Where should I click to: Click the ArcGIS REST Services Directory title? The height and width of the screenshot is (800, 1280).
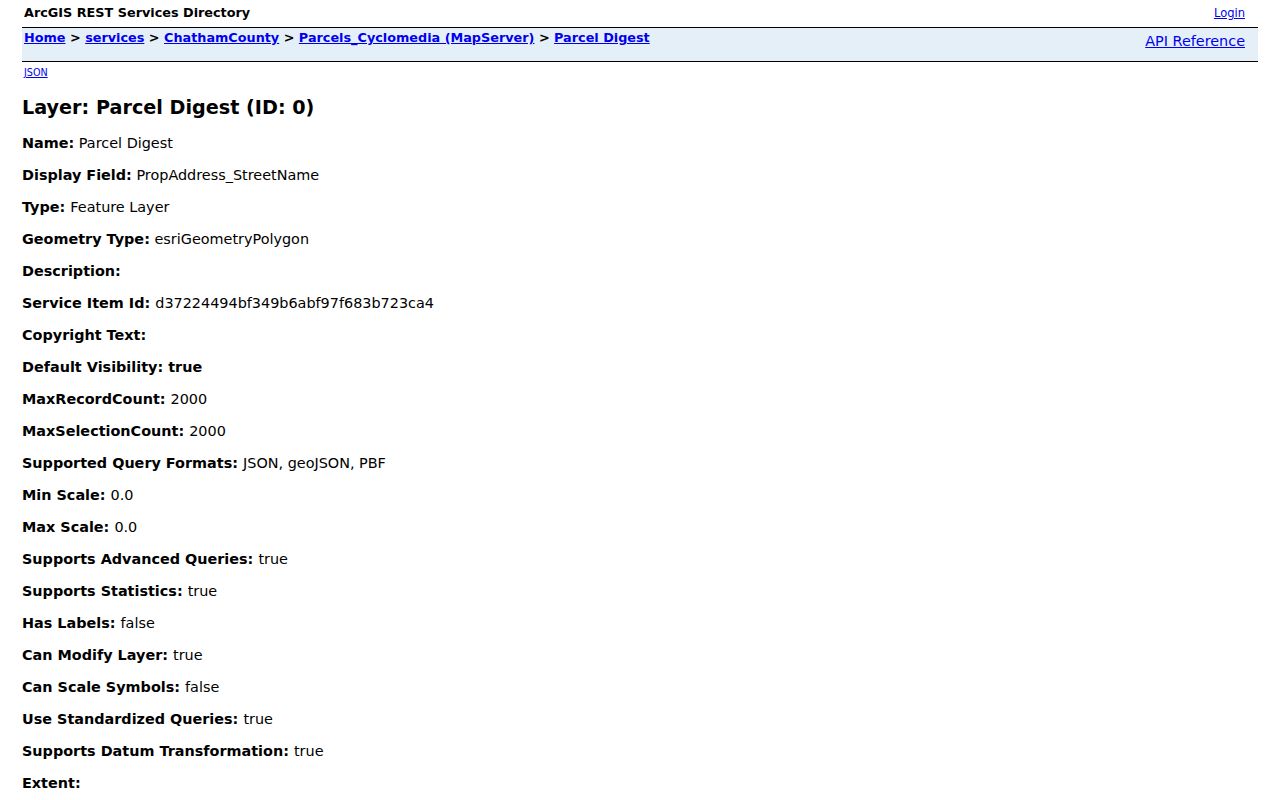[137, 13]
